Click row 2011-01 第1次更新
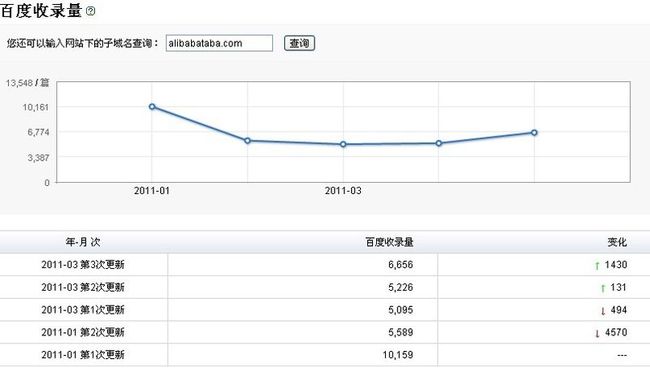This screenshot has width=650, height=372. point(325,355)
